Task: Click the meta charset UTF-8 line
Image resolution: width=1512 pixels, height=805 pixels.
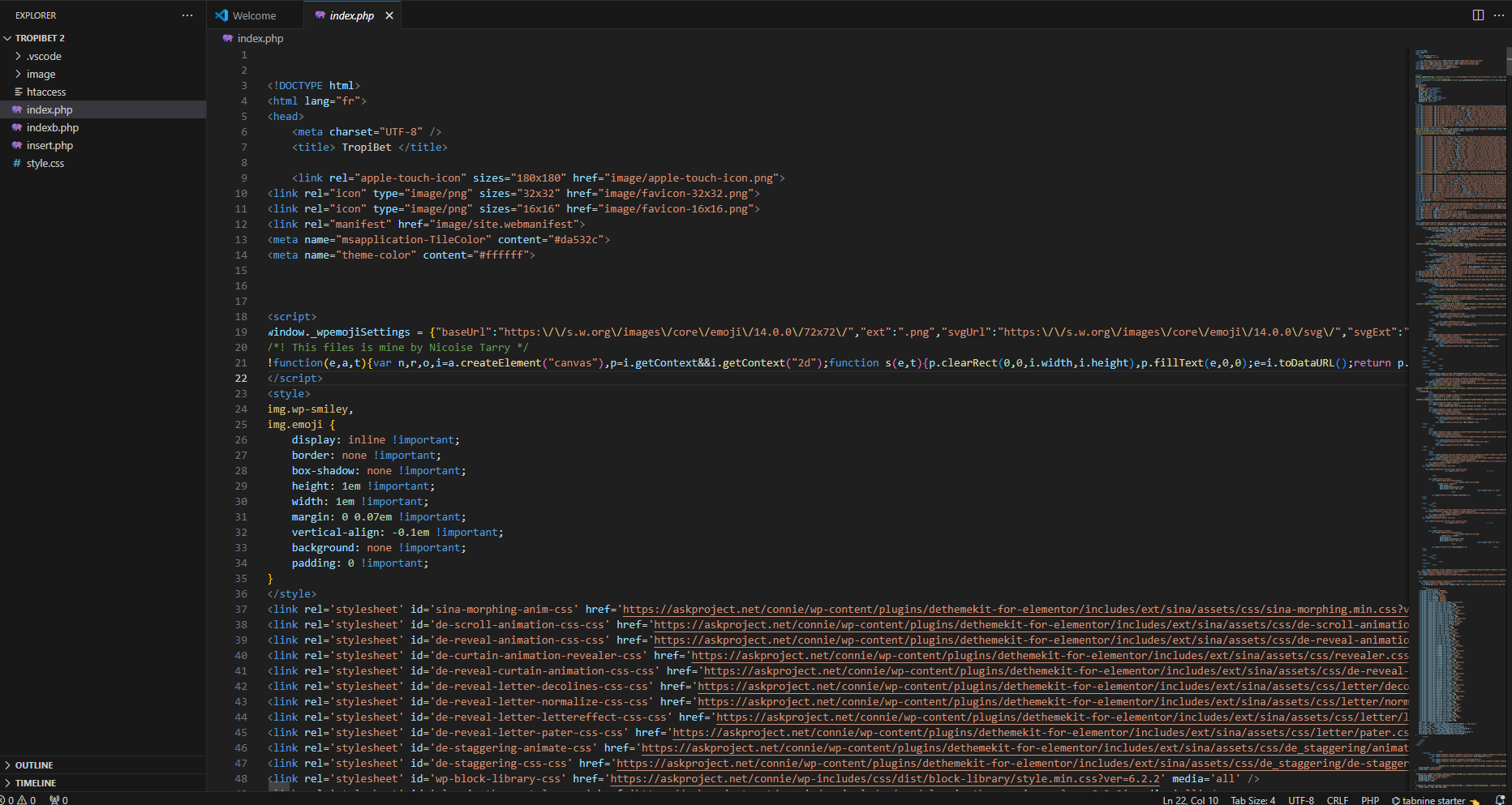Action: pyautogui.click(x=367, y=131)
